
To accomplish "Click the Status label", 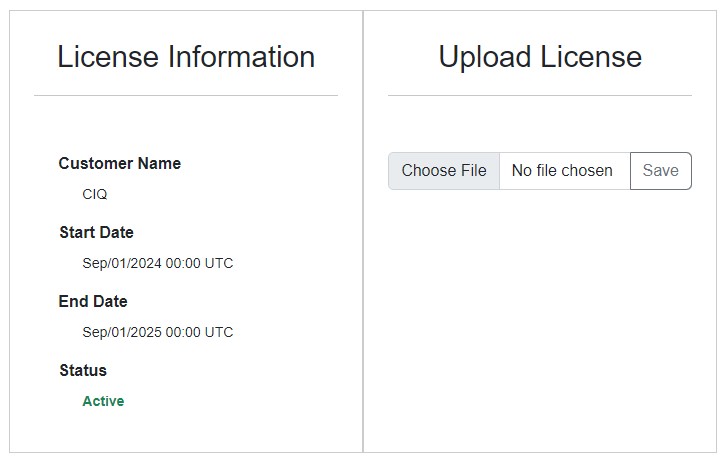I will pyautogui.click(x=83, y=370).
